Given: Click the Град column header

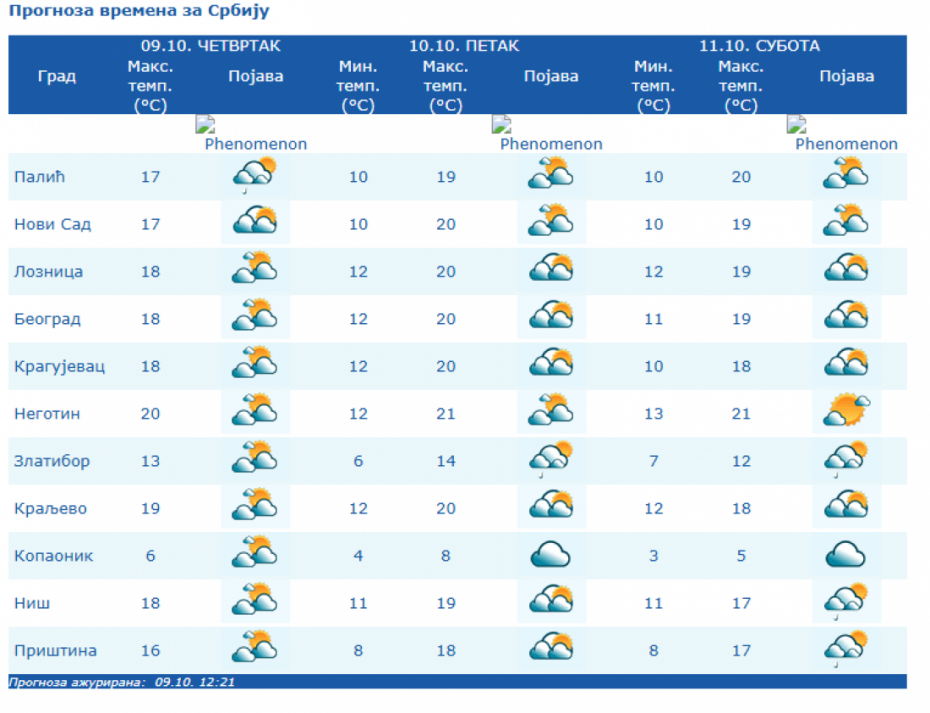Looking at the screenshot, I should (x=57, y=77).
